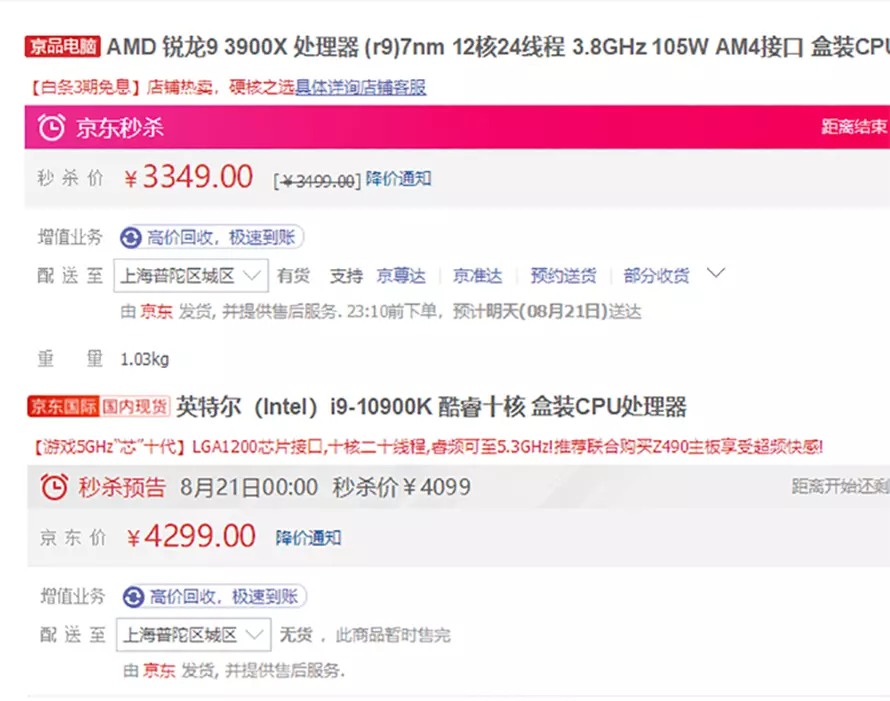Click 降价通知 next to ¥3349.00
The width and height of the screenshot is (890, 701).
(x=398, y=179)
